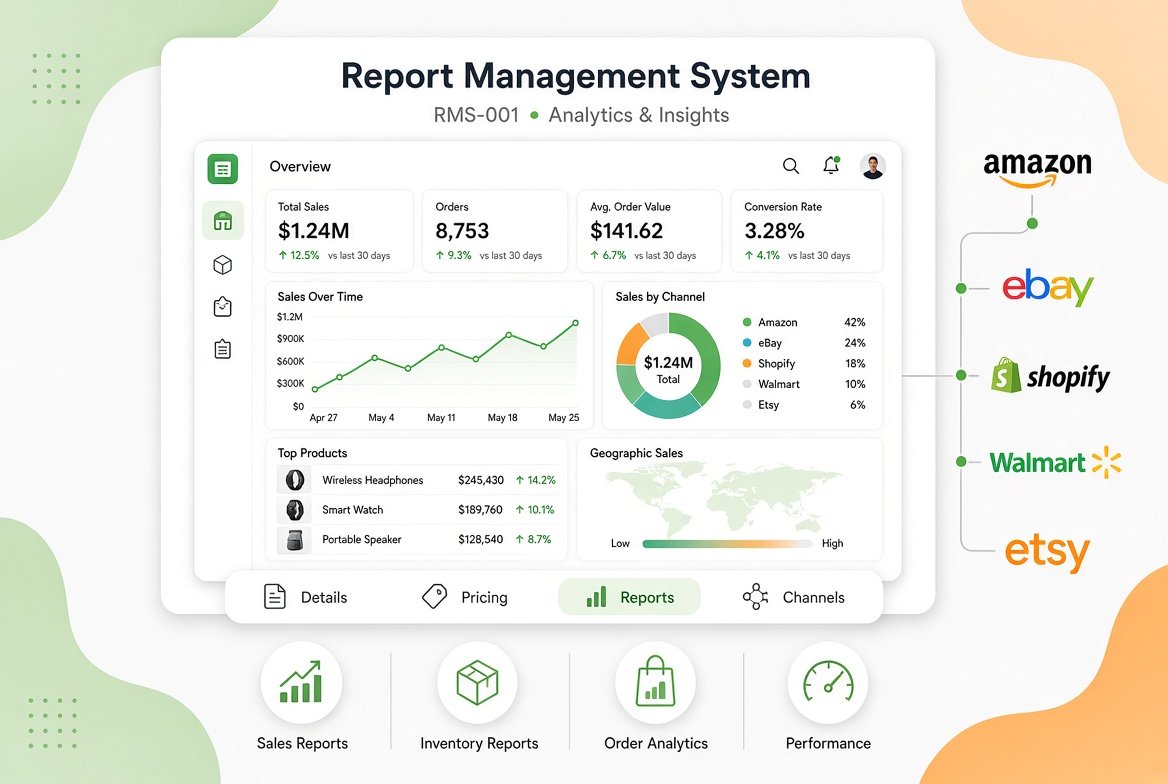Viewport: 1168px width, 784px height.
Task: Click the Inventory Reports box icon
Action: (477, 682)
